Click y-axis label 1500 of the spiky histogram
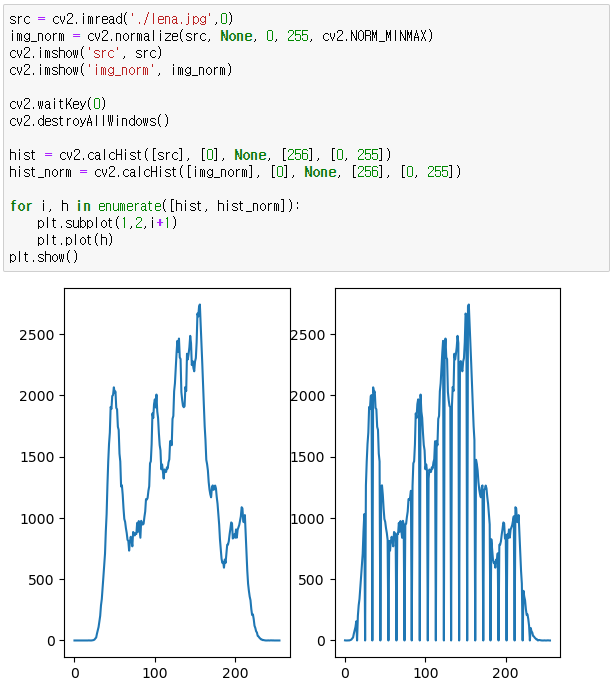This screenshot has height=684, width=612. pyautogui.click(x=308, y=457)
